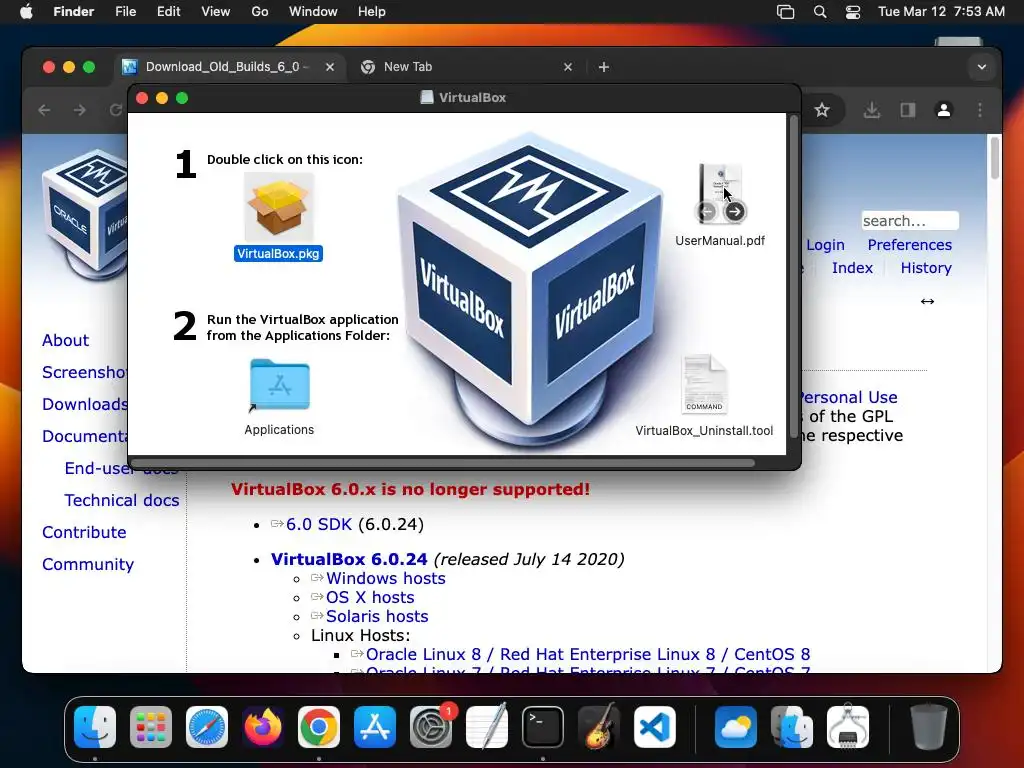Open Launchpad from the Dock
The width and height of the screenshot is (1024, 768).
pos(151,727)
